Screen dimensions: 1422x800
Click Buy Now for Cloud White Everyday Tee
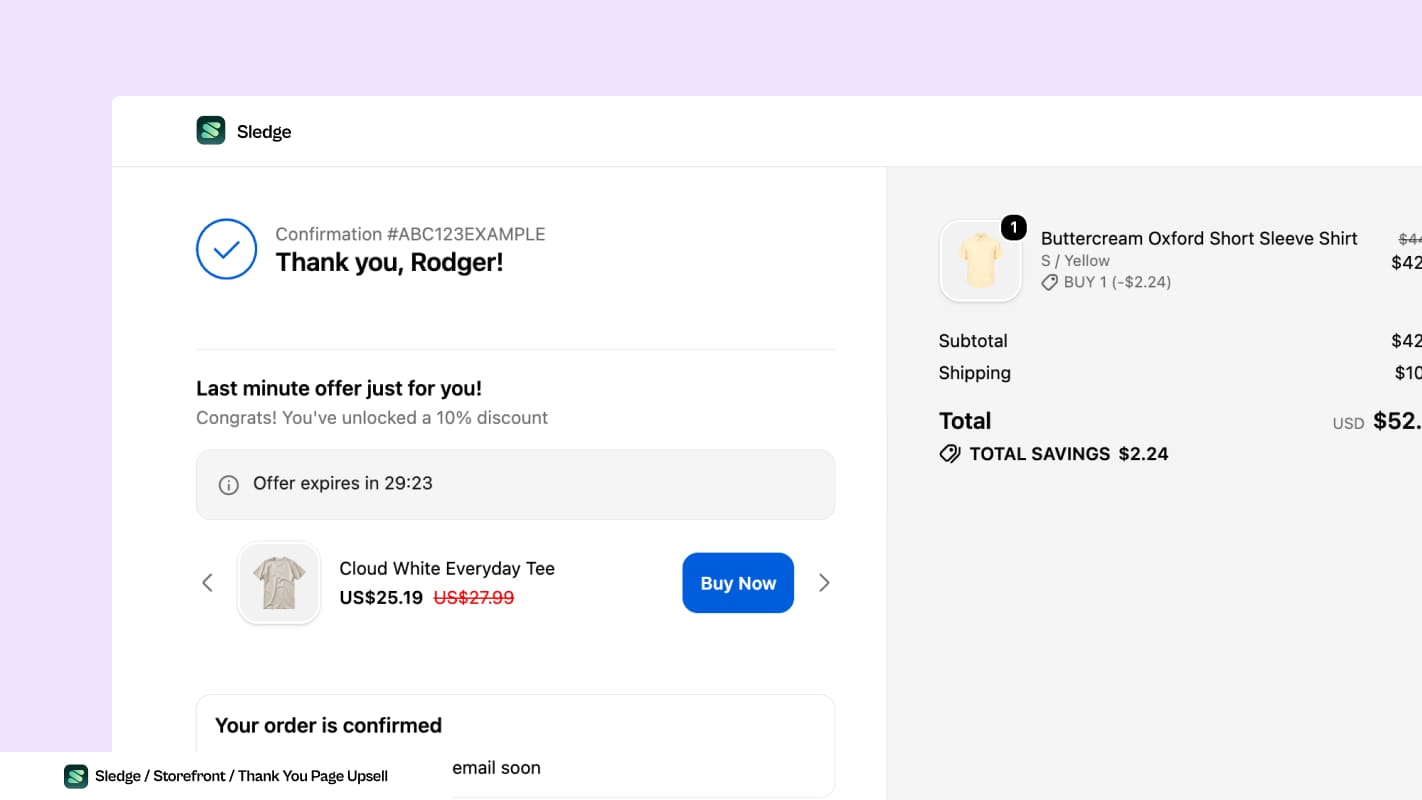point(738,583)
